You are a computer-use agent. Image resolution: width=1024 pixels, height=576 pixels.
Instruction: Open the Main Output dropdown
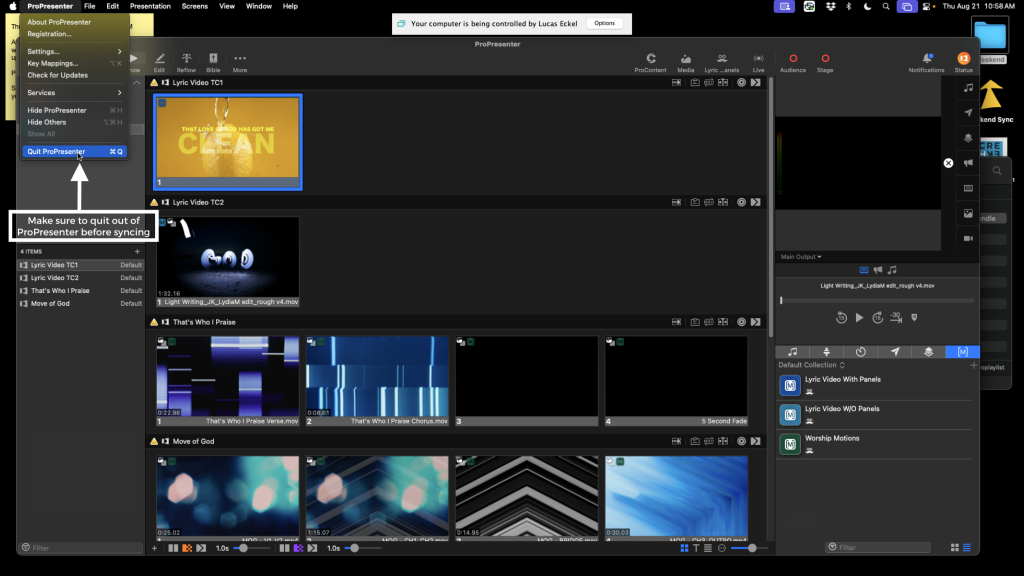click(x=801, y=257)
